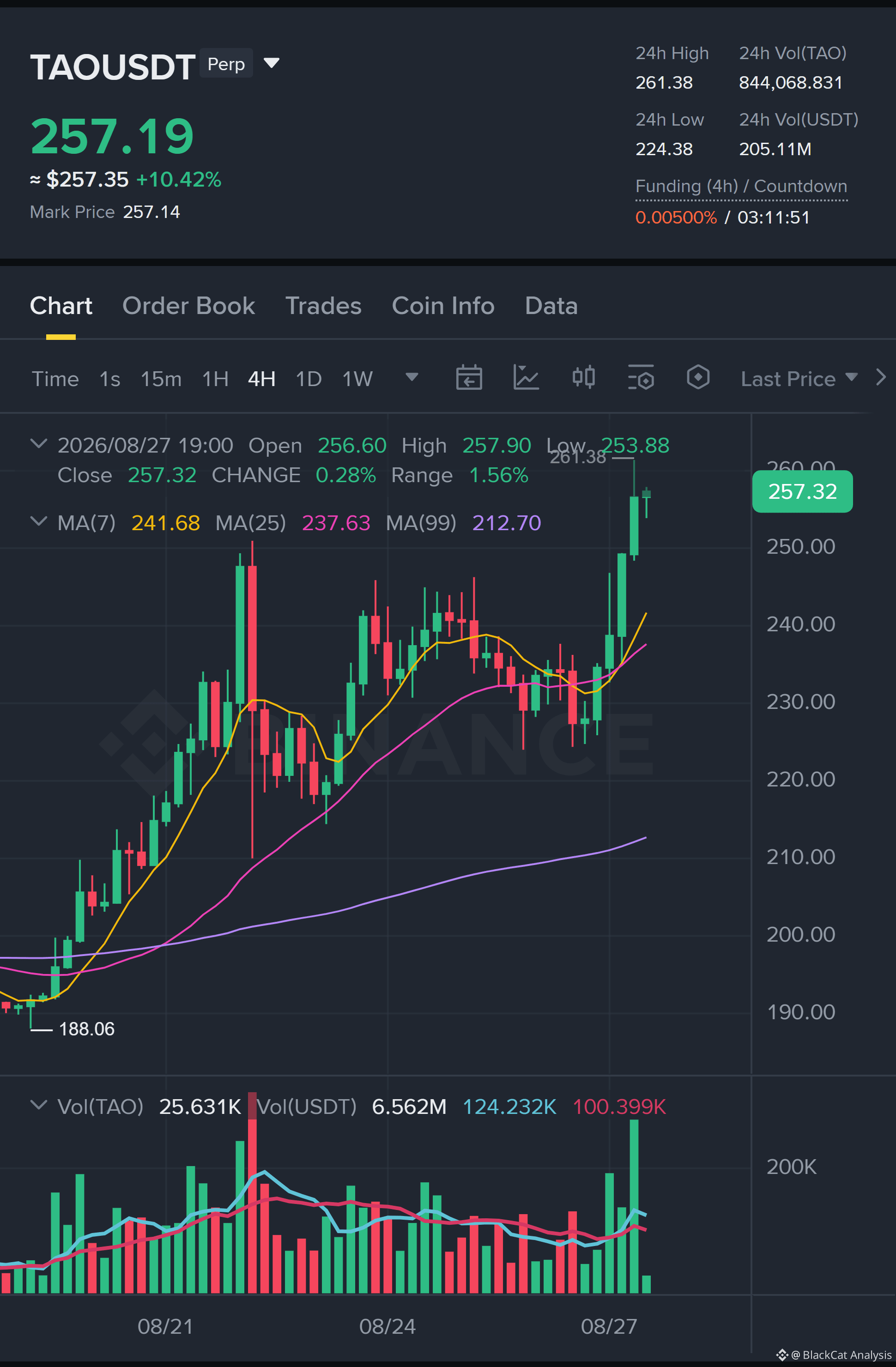The height and width of the screenshot is (1367, 896).
Task: Click the volume MA value 124.232K
Action: [509, 1107]
